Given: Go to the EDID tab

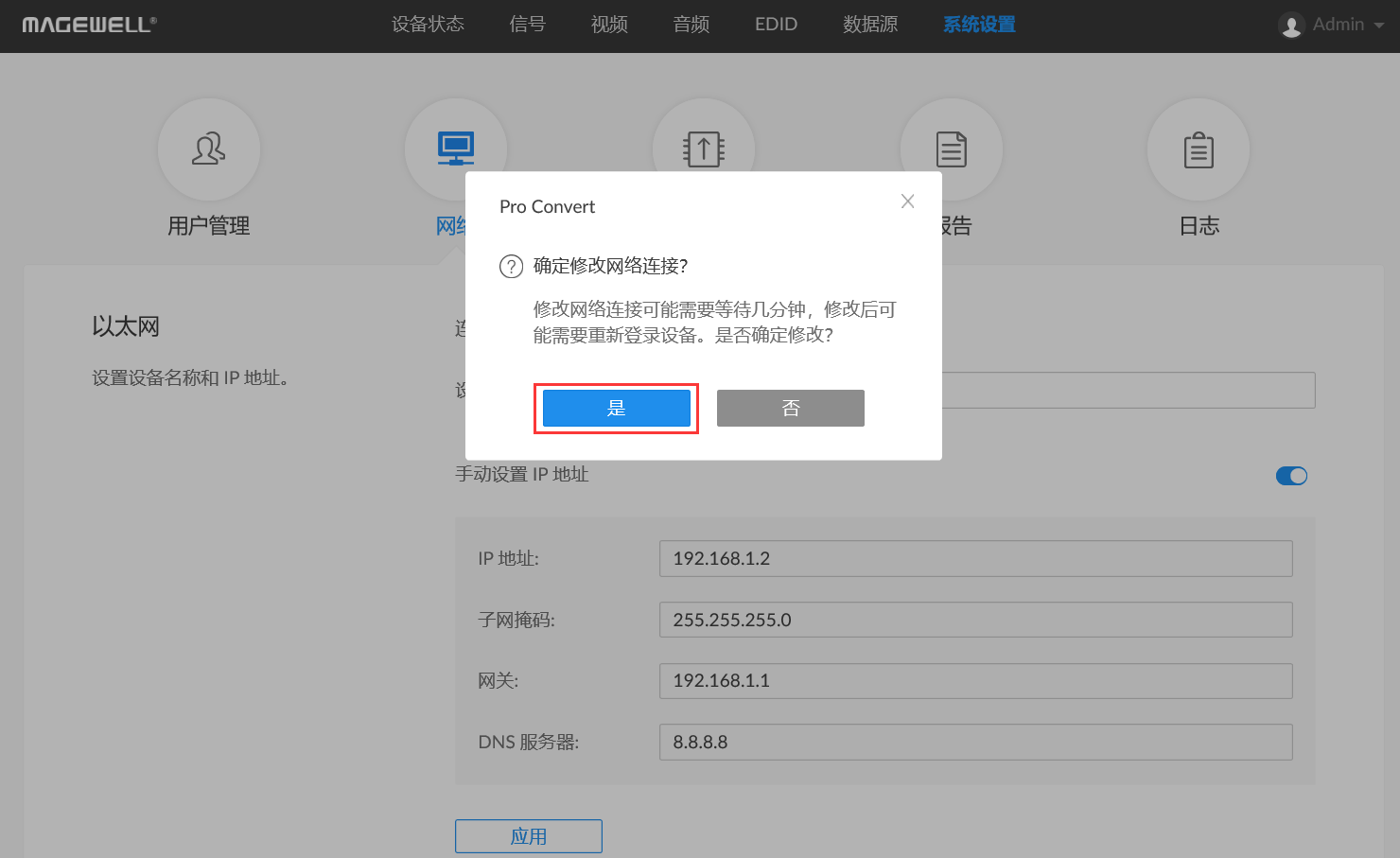Looking at the screenshot, I should coord(776,25).
